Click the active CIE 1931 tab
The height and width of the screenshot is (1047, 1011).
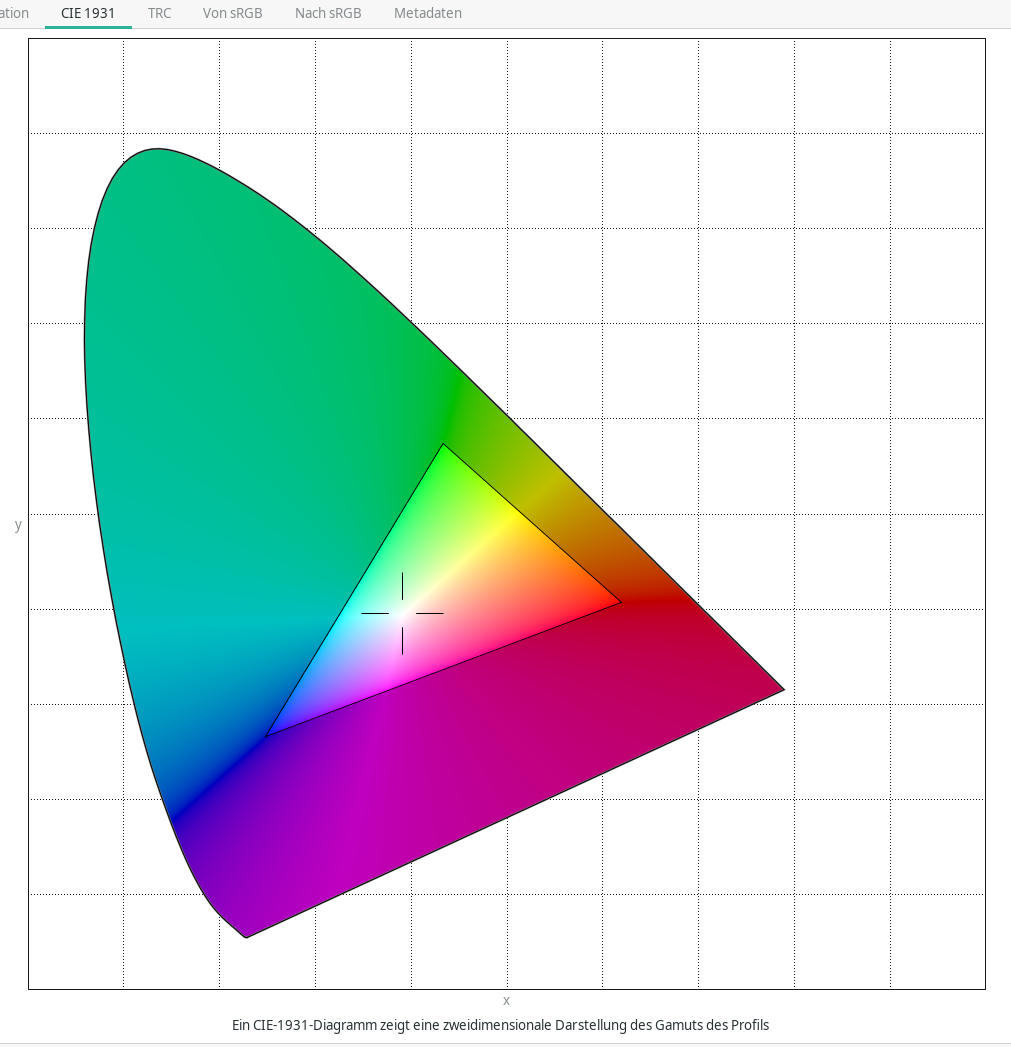coord(88,14)
